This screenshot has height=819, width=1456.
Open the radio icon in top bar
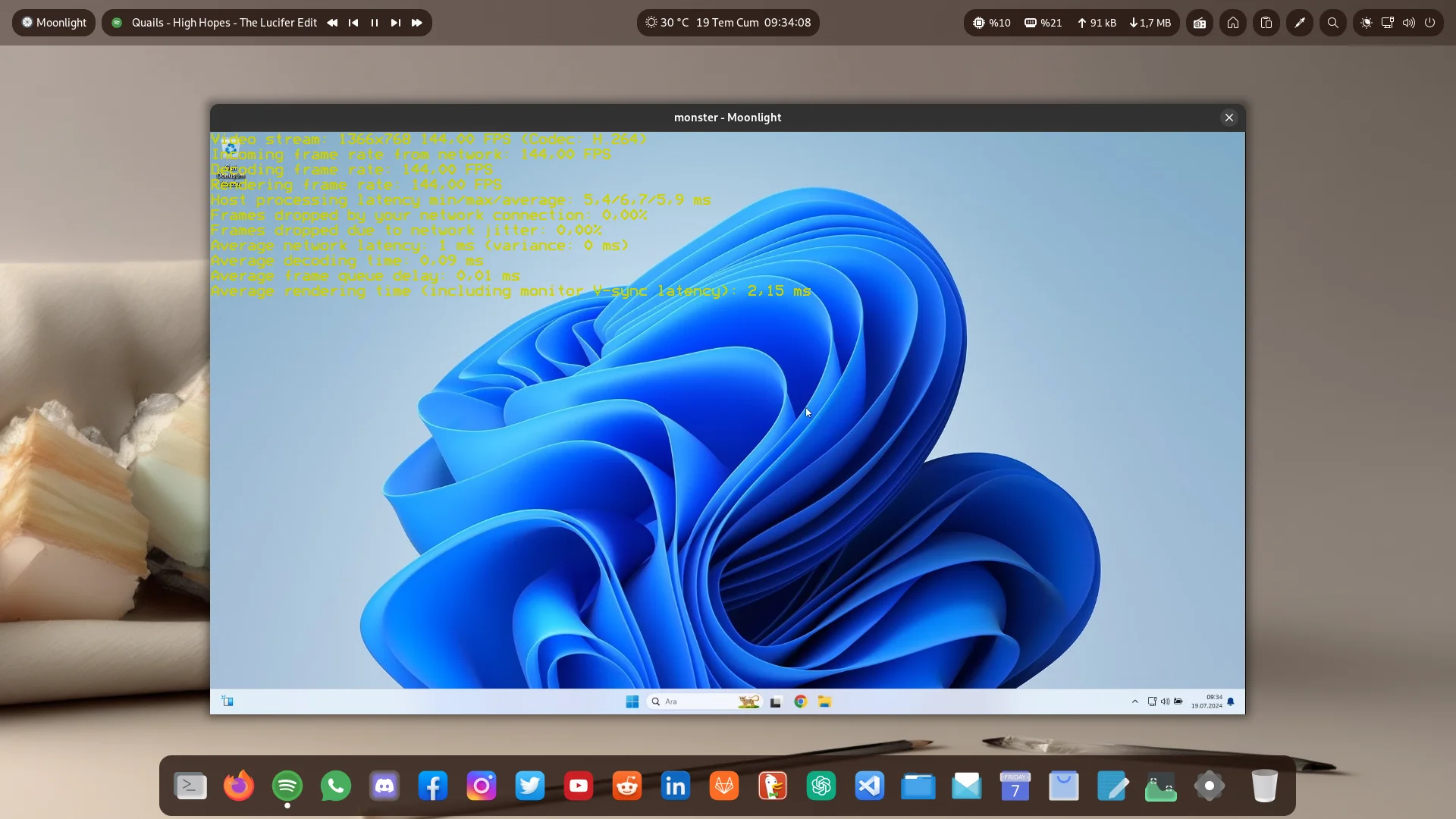click(1200, 23)
